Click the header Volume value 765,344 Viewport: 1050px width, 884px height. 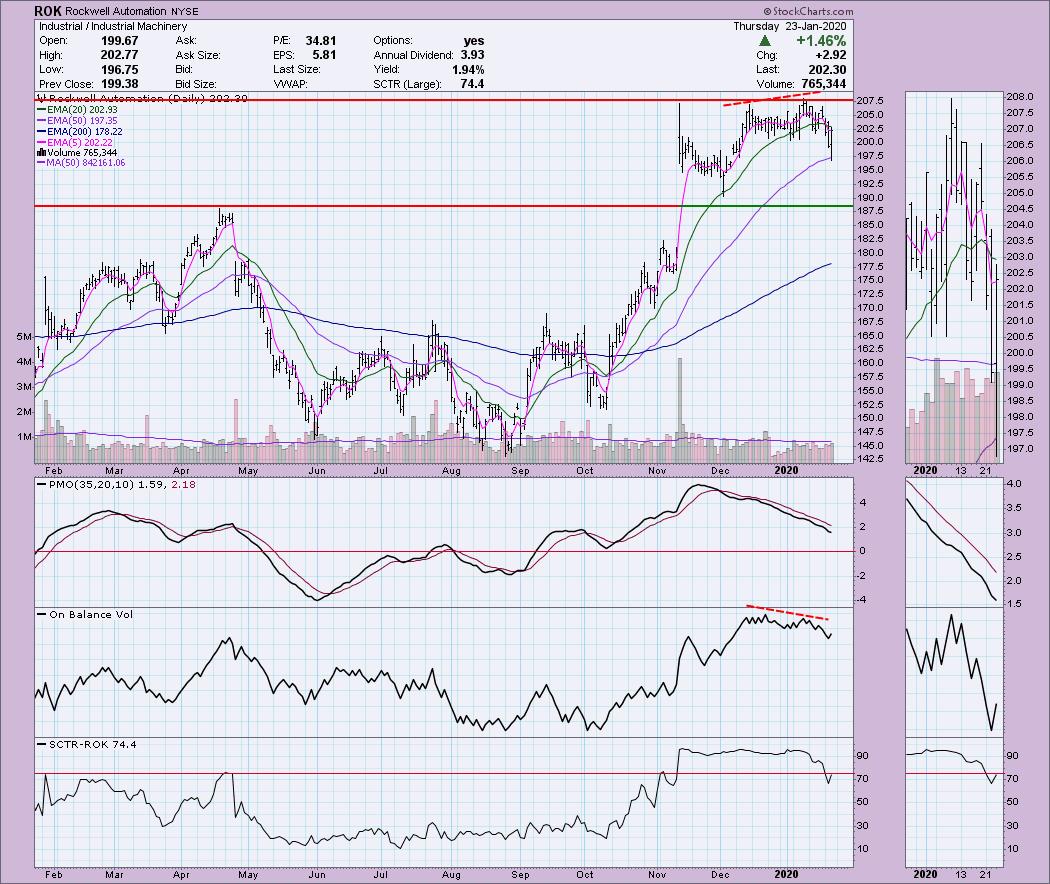click(822, 84)
